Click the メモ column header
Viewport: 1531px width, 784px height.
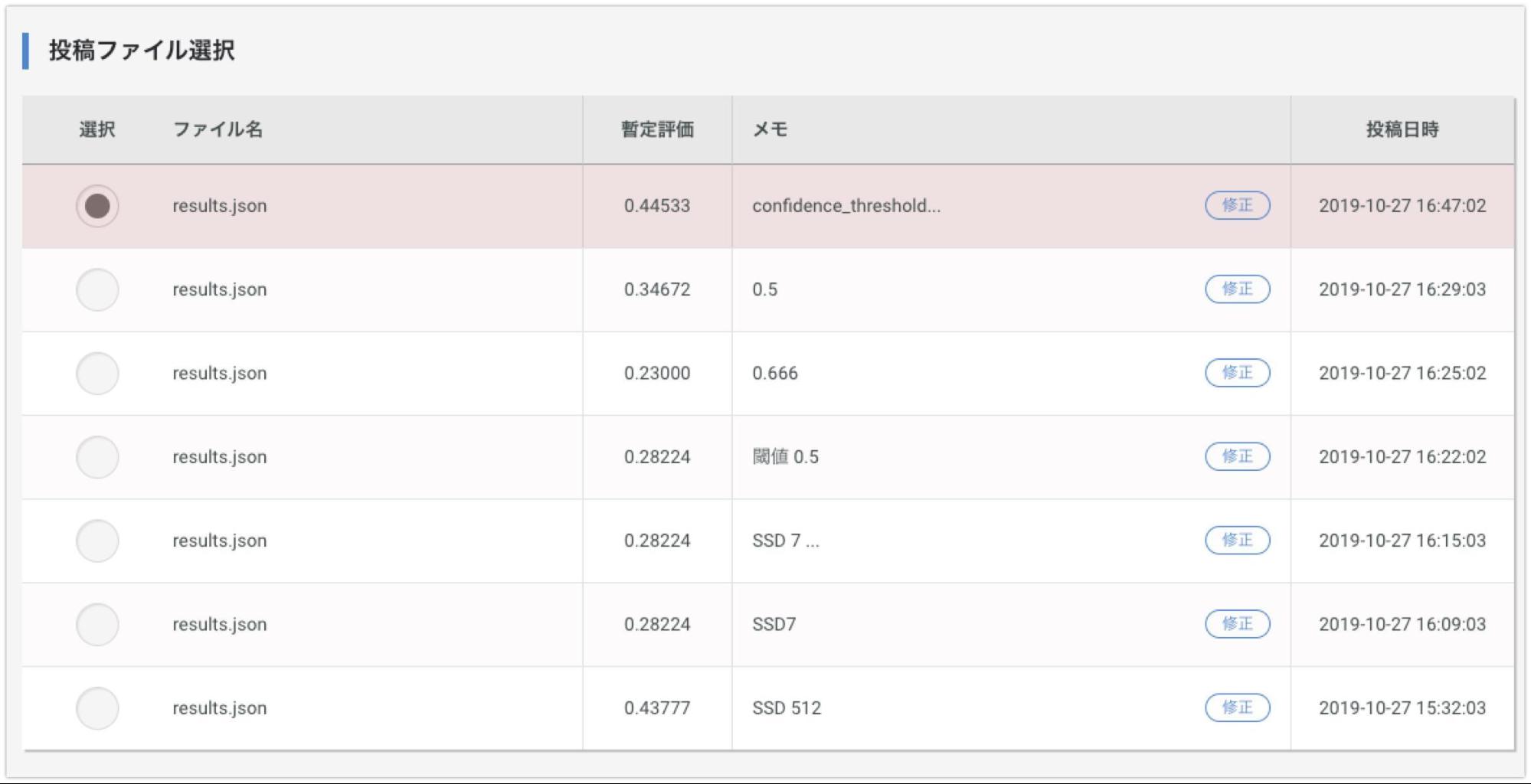770,129
